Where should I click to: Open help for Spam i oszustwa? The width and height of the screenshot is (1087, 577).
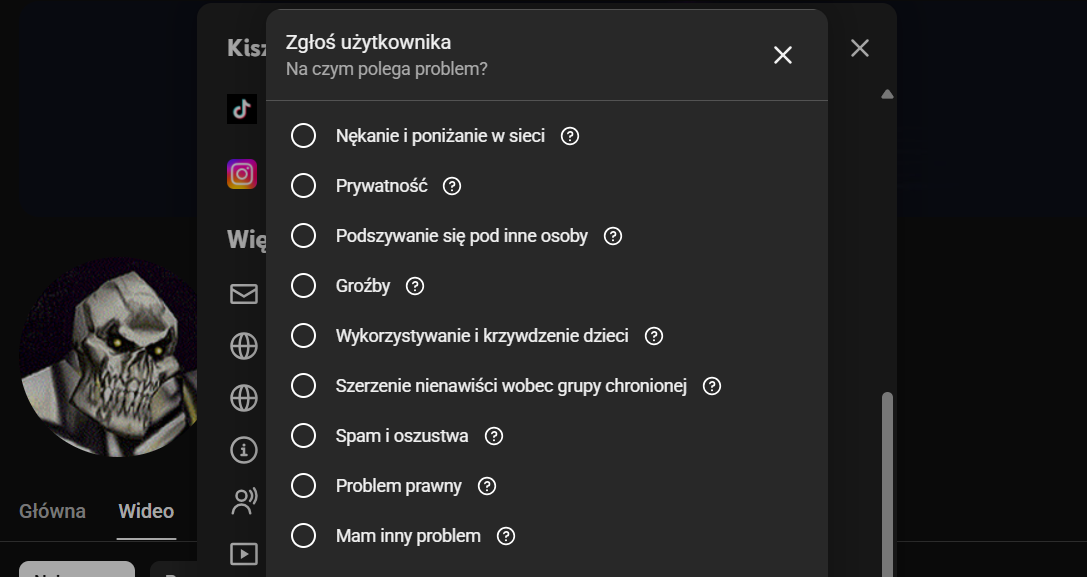coord(494,436)
